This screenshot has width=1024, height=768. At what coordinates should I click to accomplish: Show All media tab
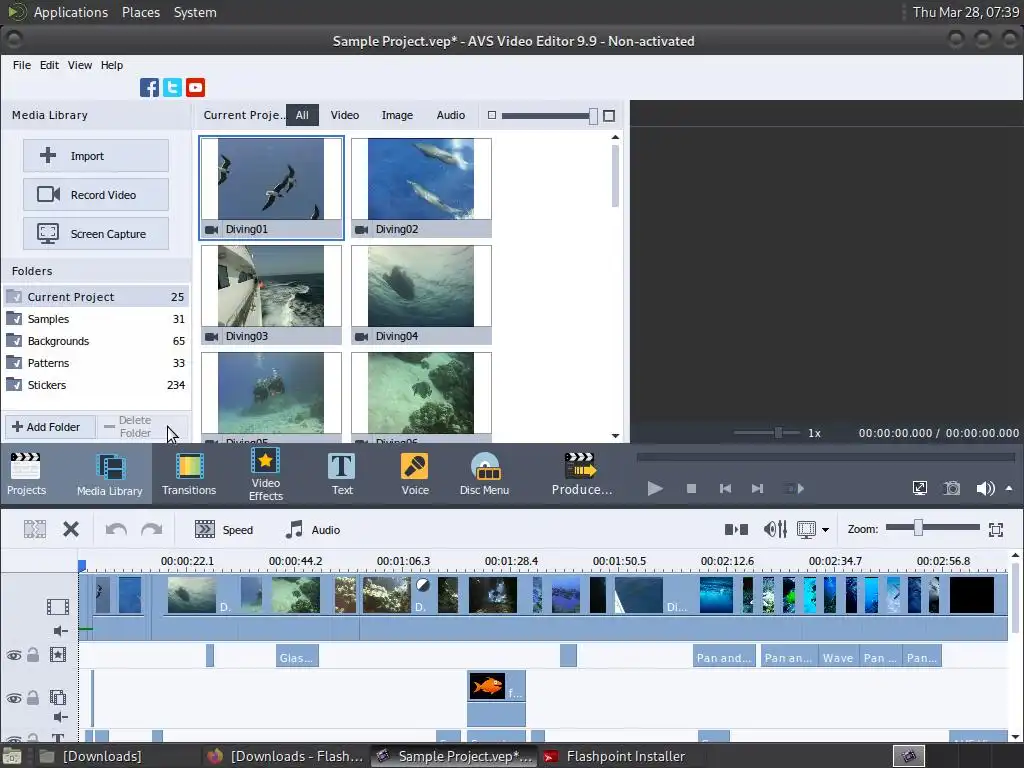tap(302, 115)
